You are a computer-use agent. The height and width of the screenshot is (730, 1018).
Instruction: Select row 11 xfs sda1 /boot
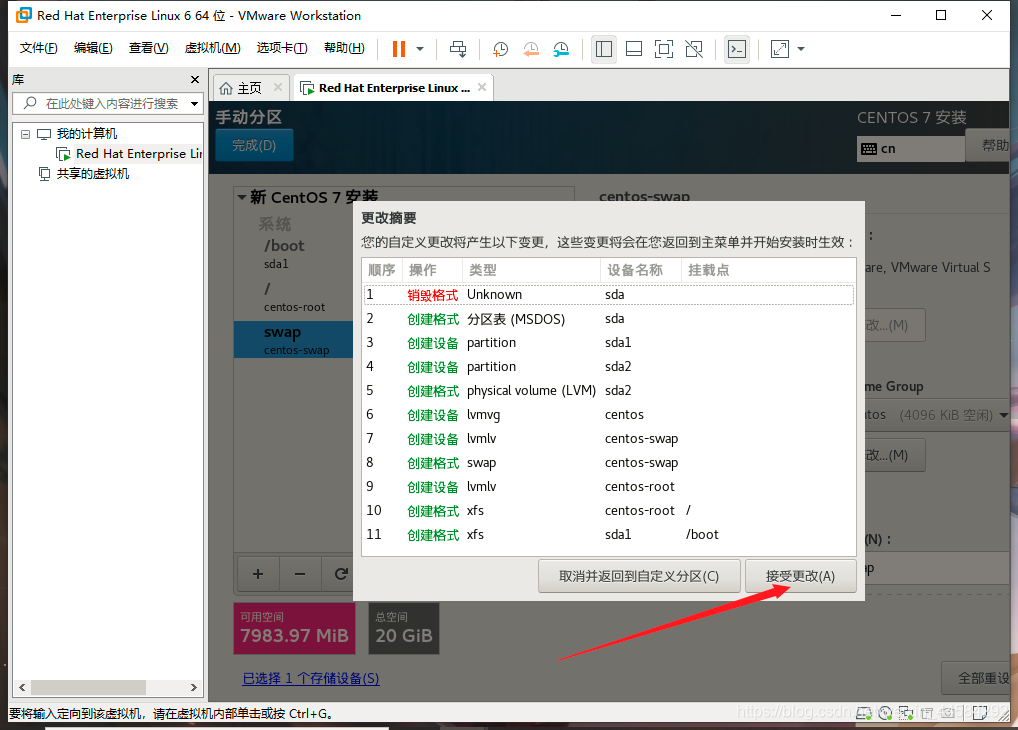(609, 535)
